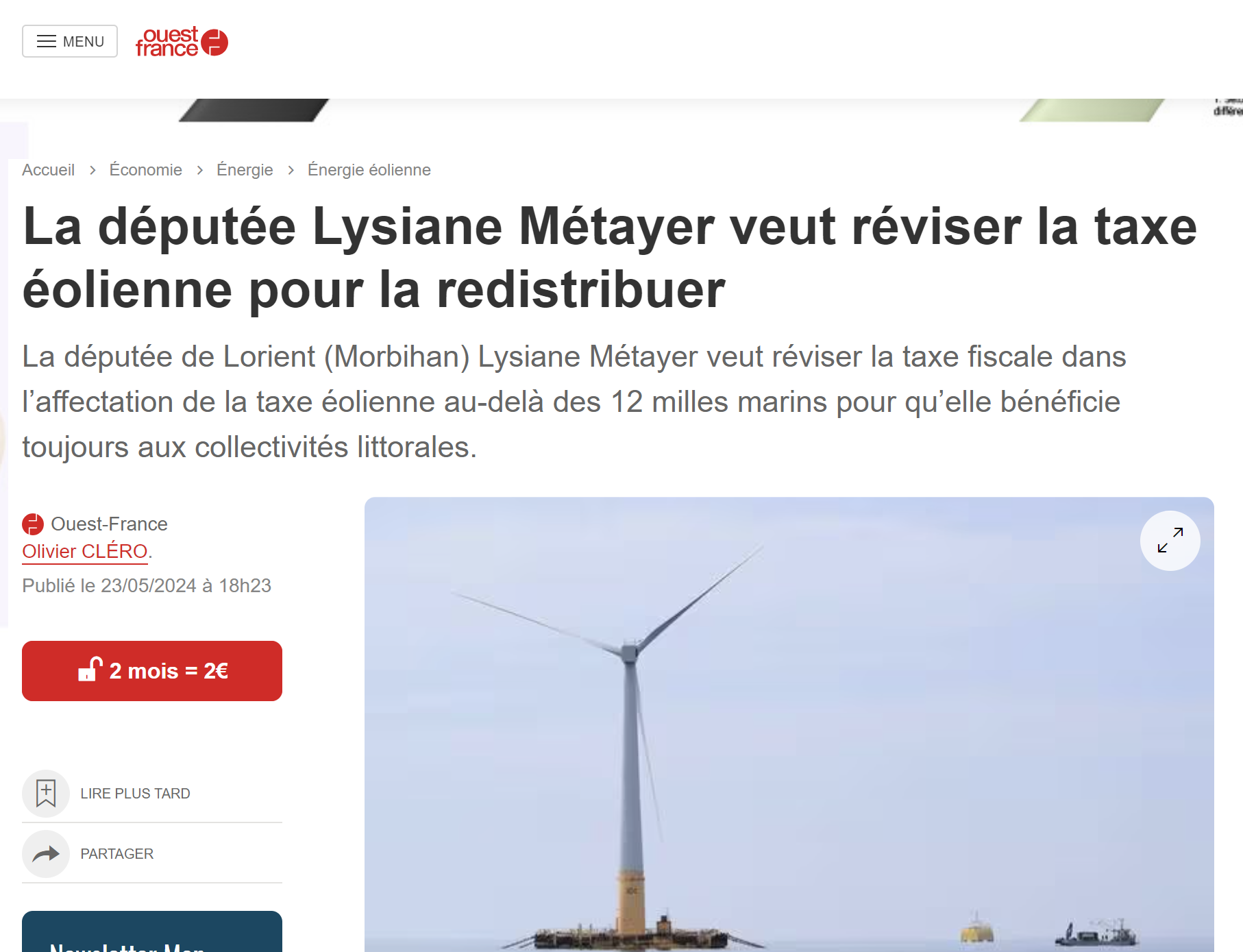Click the ad banner strip below header
The width and height of the screenshot is (1243, 952).
coord(621,110)
